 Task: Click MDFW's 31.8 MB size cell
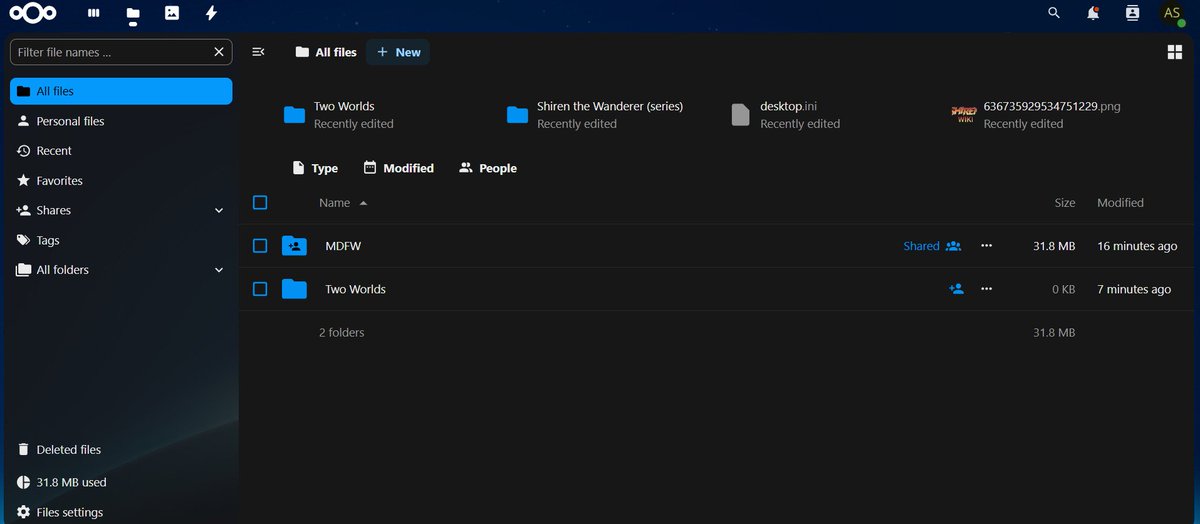1054,246
